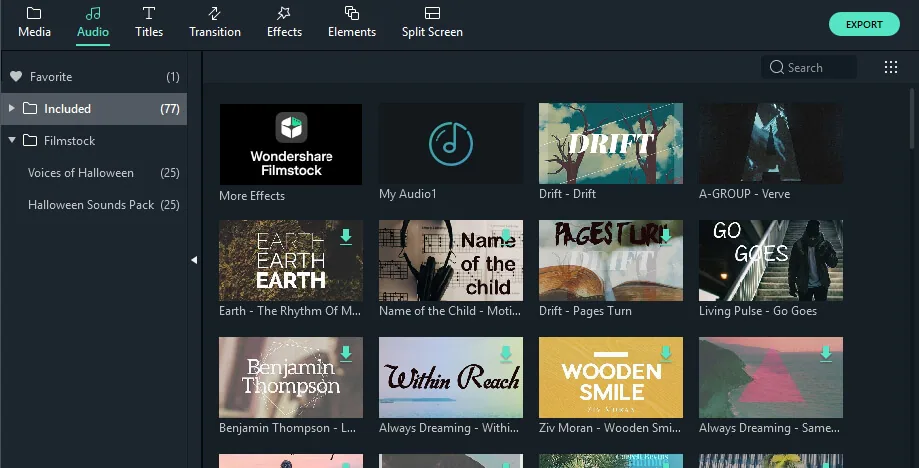Open the Media tab
The height and width of the screenshot is (468, 919).
pos(34,22)
